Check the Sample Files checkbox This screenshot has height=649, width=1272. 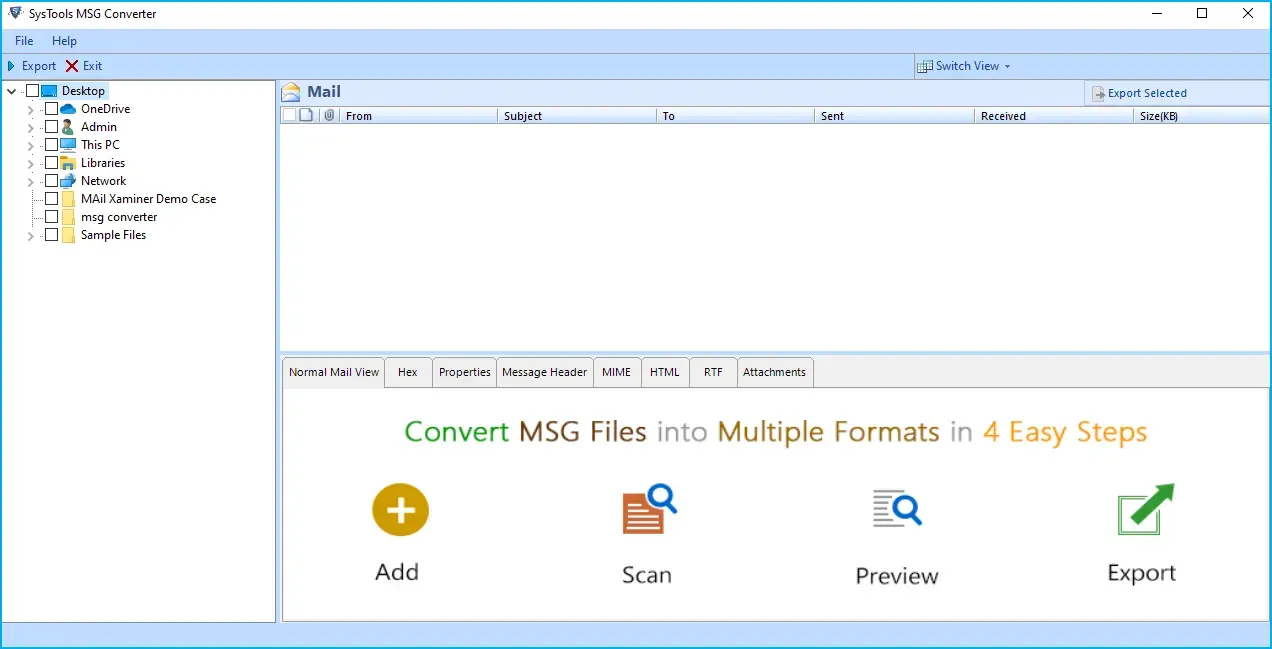coord(51,235)
